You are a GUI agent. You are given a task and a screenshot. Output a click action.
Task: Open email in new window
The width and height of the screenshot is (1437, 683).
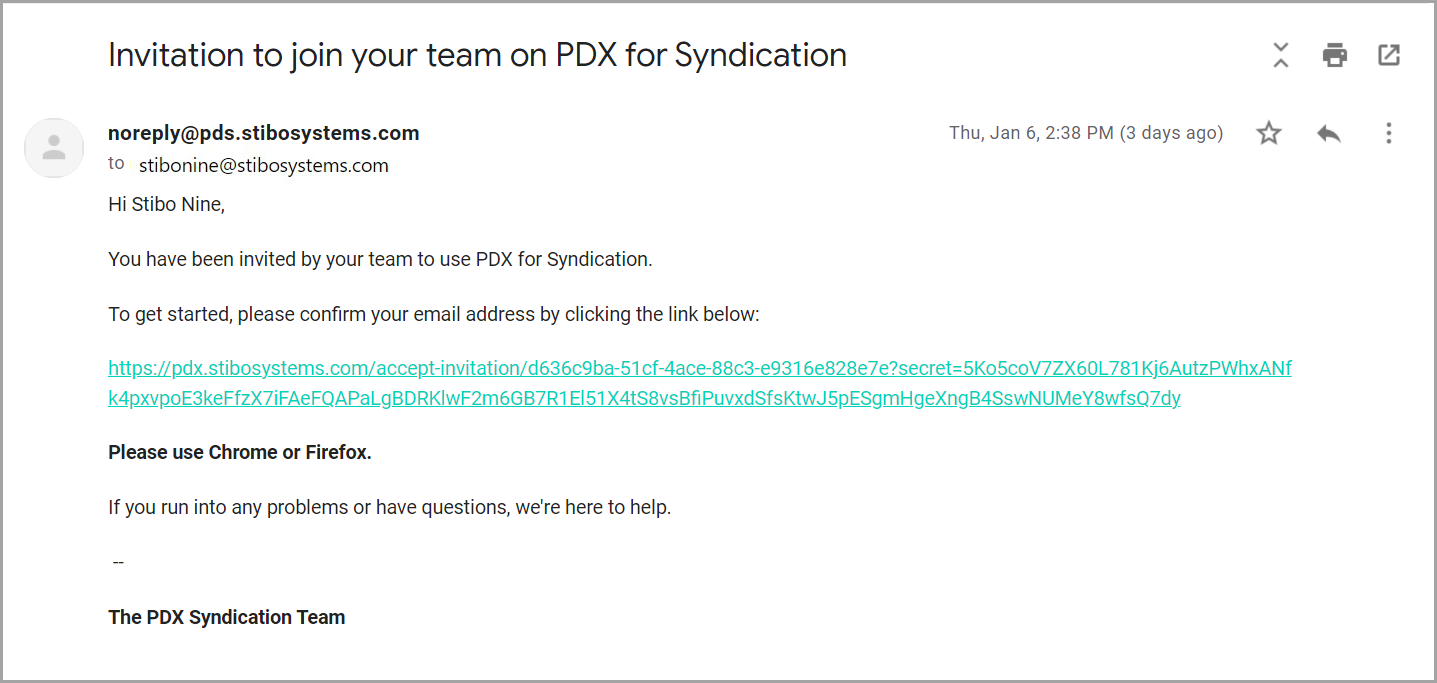click(1389, 55)
